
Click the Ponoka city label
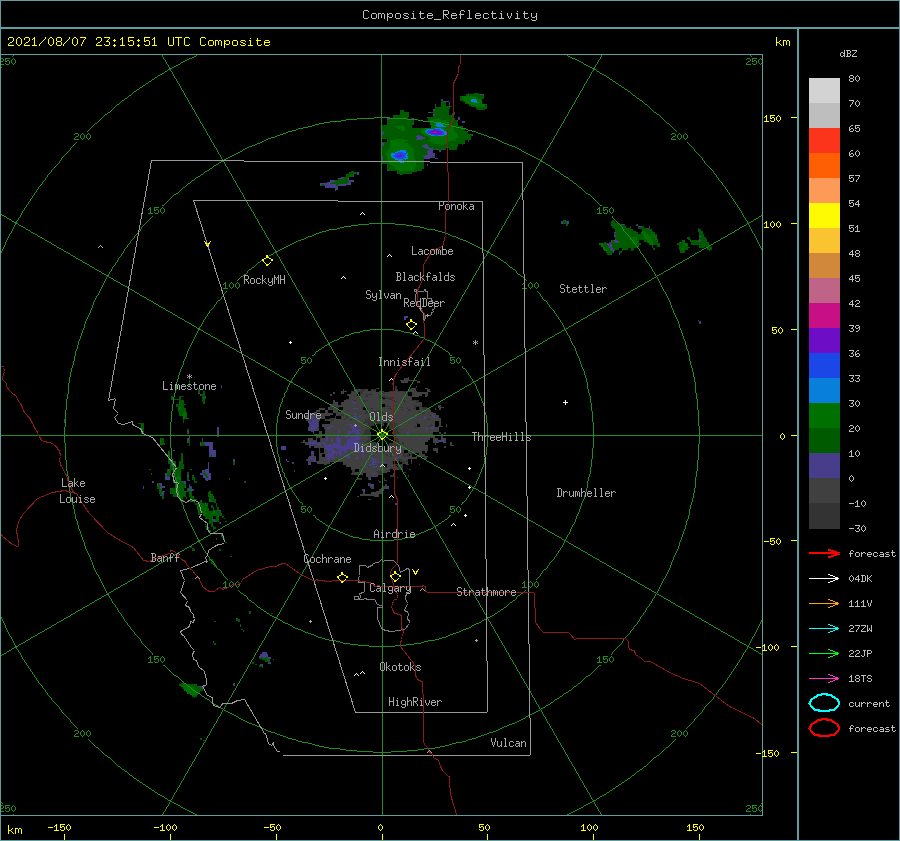pos(456,206)
